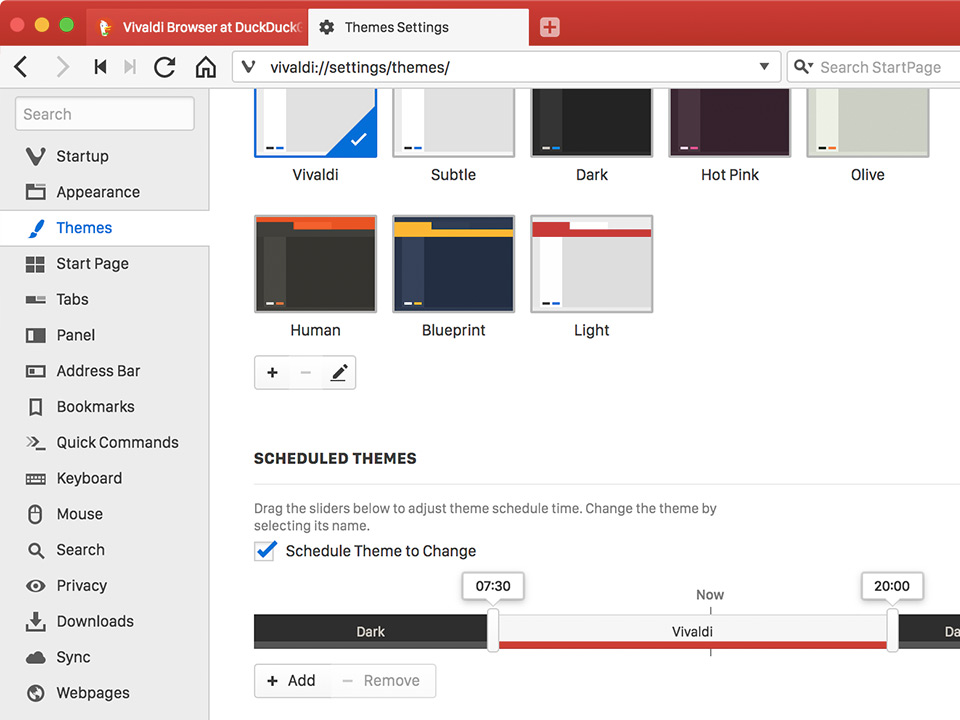
Task: Select the Themes Settings tab
Action: pyautogui.click(x=418, y=28)
